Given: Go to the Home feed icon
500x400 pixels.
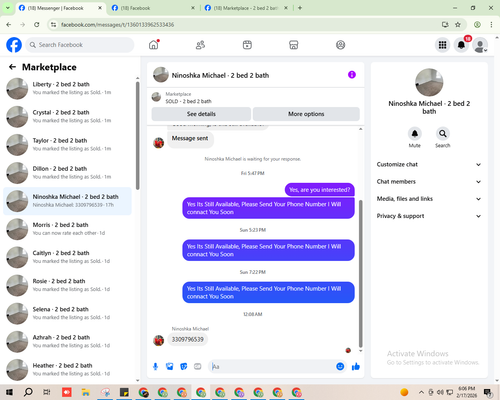Looking at the screenshot, I should click(154, 45).
